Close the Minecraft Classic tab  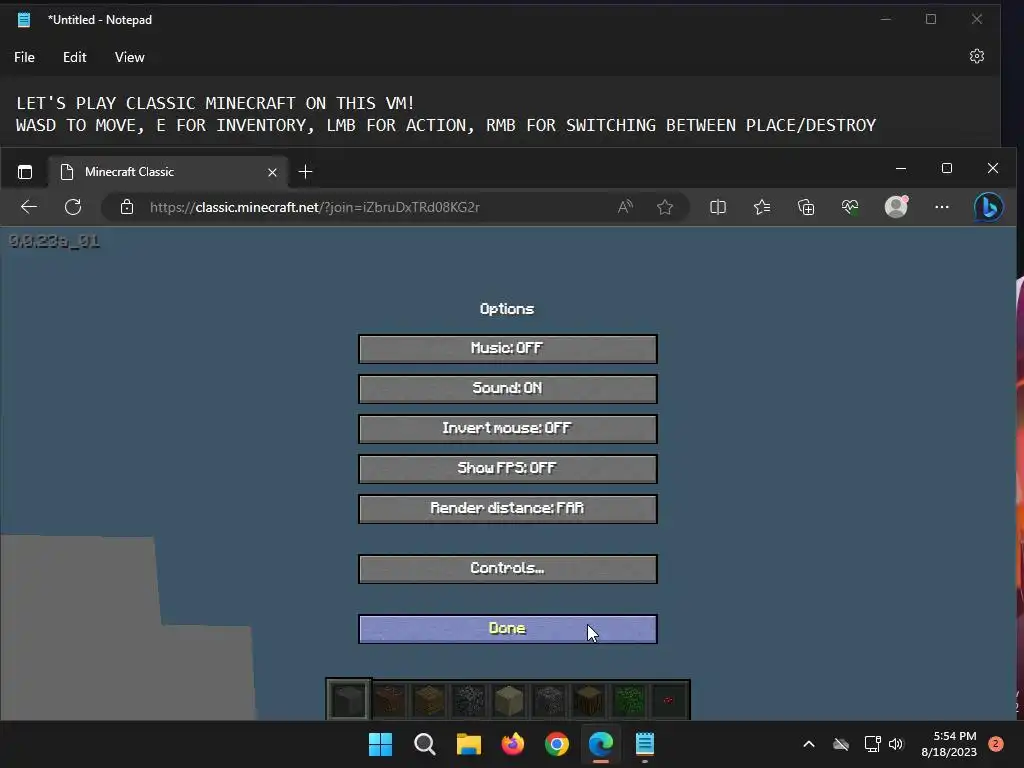coord(272,172)
